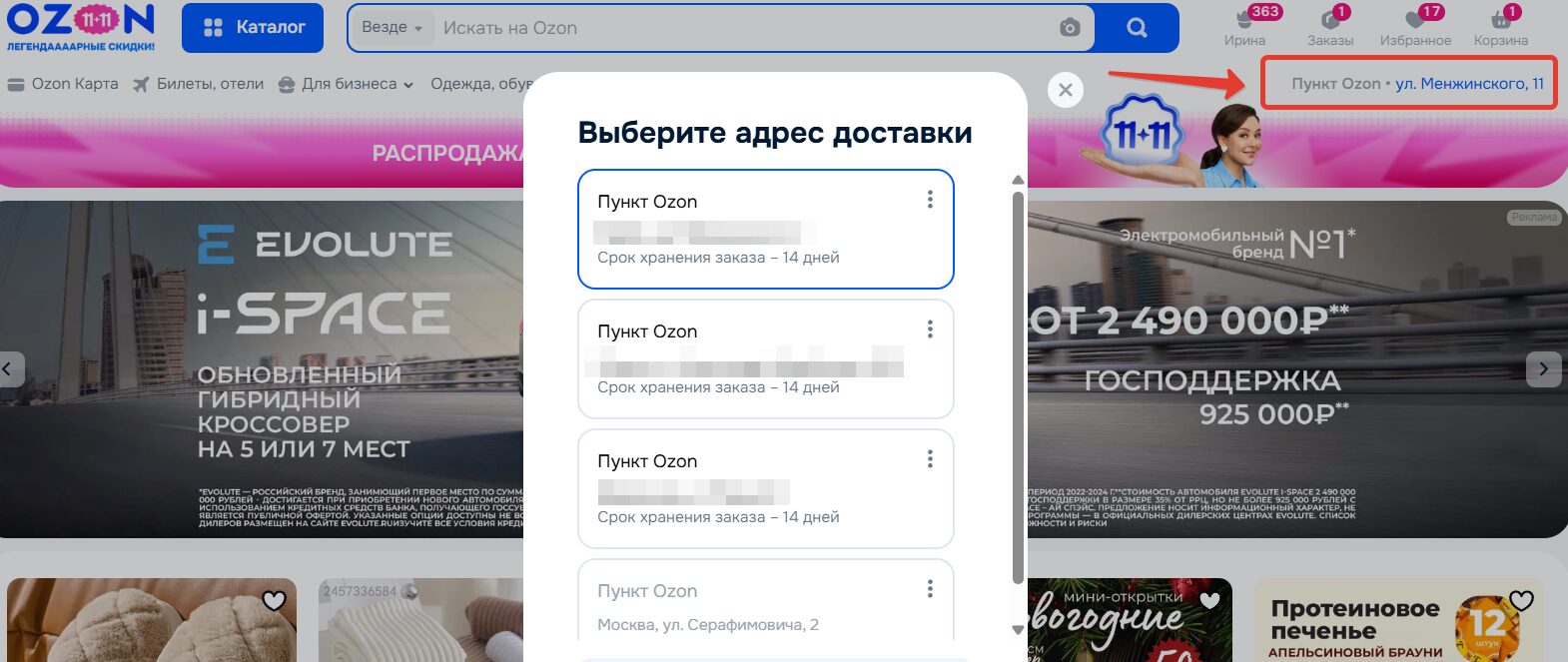Open the Протеиновое печенье product card
The image size is (1568, 662).
[x=1399, y=620]
